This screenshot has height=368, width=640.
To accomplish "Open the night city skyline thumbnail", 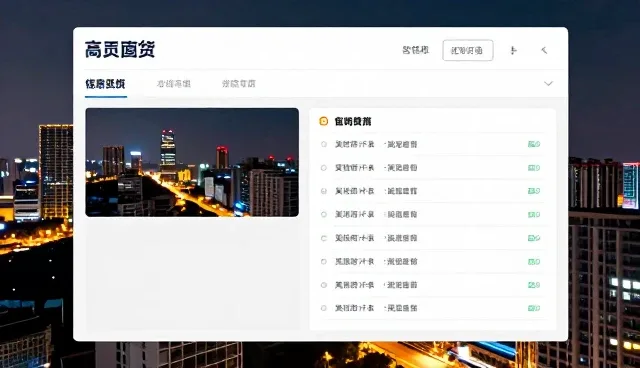I will (x=192, y=162).
